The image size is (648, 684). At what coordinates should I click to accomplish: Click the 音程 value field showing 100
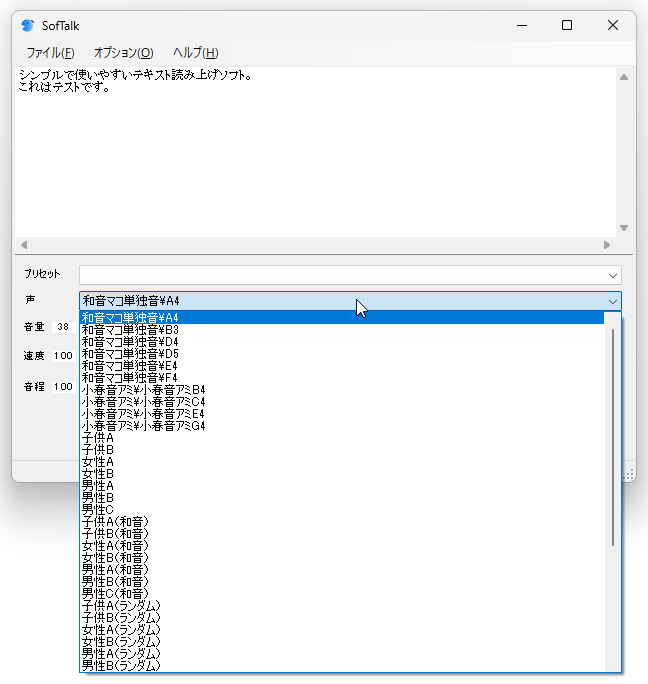[x=63, y=387]
